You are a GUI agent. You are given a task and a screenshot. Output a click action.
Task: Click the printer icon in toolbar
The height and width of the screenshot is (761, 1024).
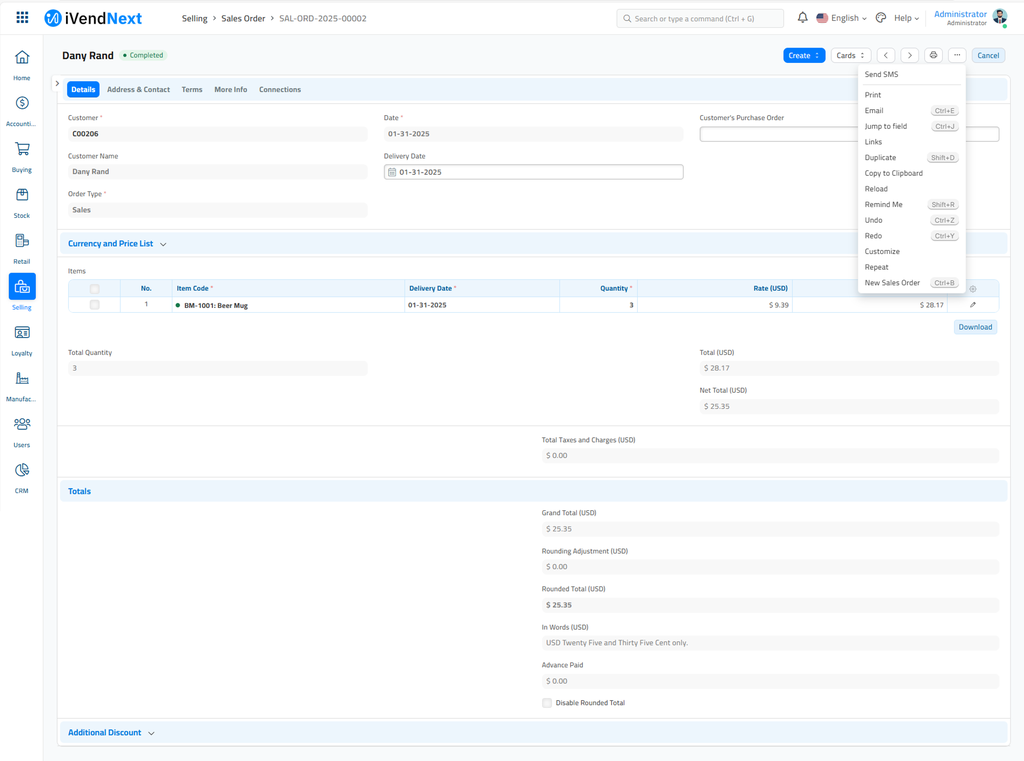933,56
